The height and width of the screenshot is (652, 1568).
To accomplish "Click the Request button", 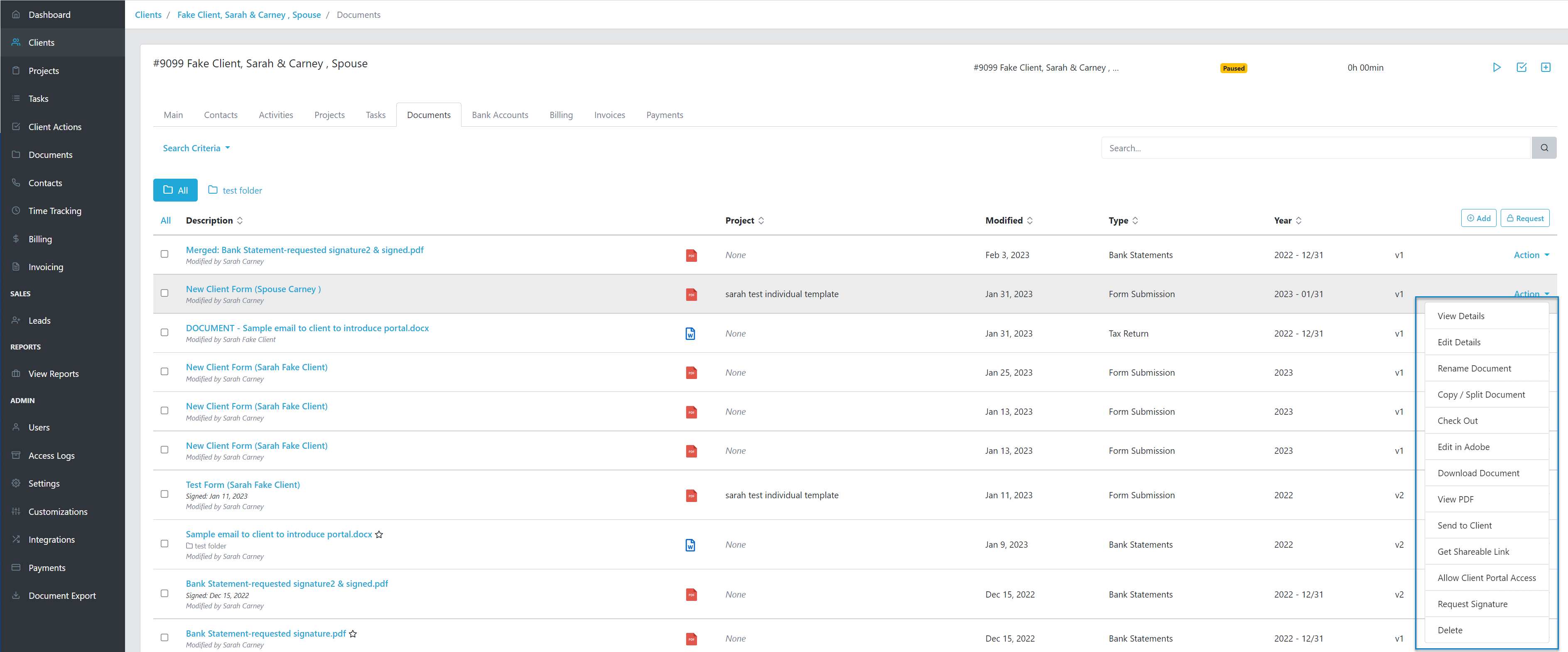I will [x=1525, y=217].
